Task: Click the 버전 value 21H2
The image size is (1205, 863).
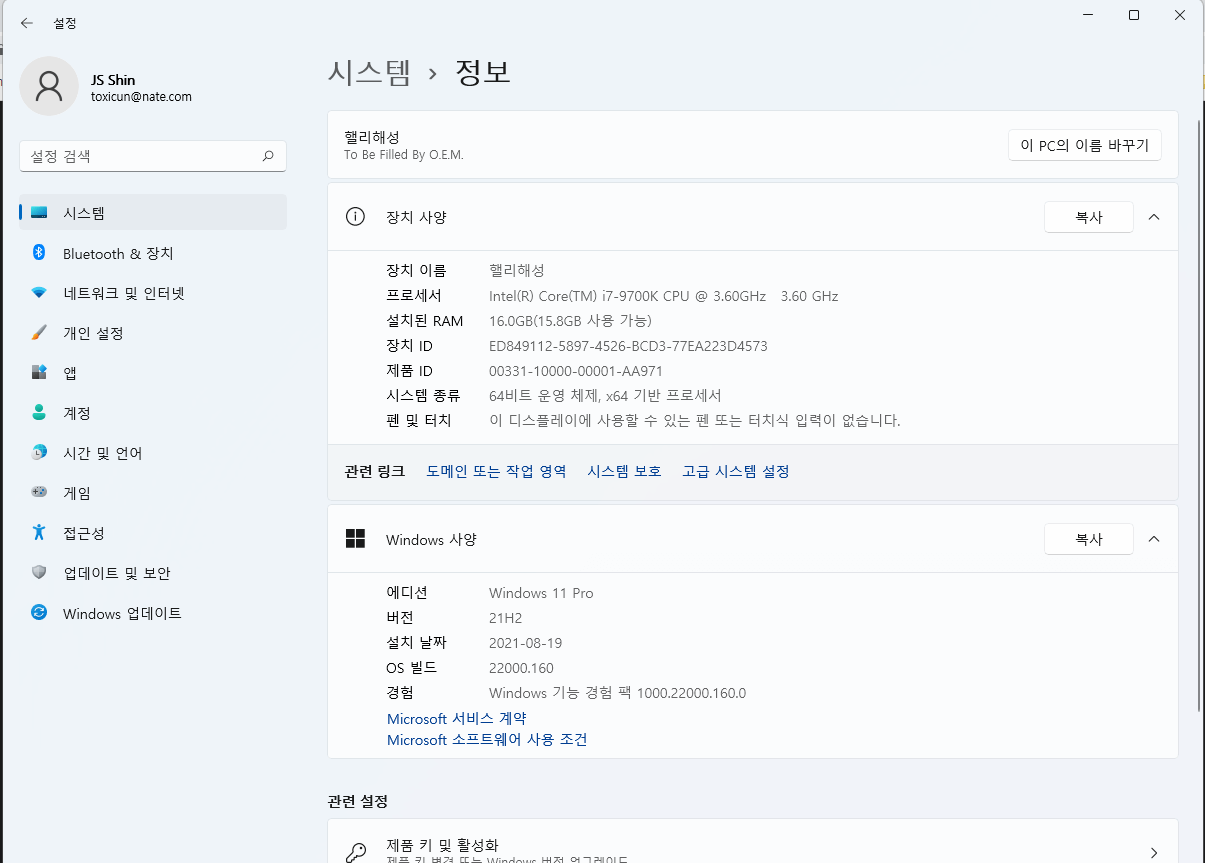Action: [505, 618]
